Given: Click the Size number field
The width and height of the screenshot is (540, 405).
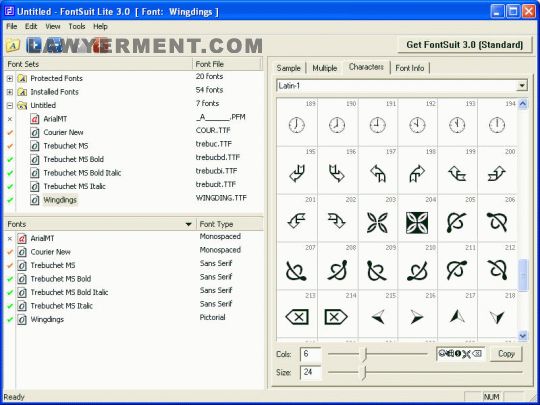Looking at the screenshot, I should [x=311, y=373].
